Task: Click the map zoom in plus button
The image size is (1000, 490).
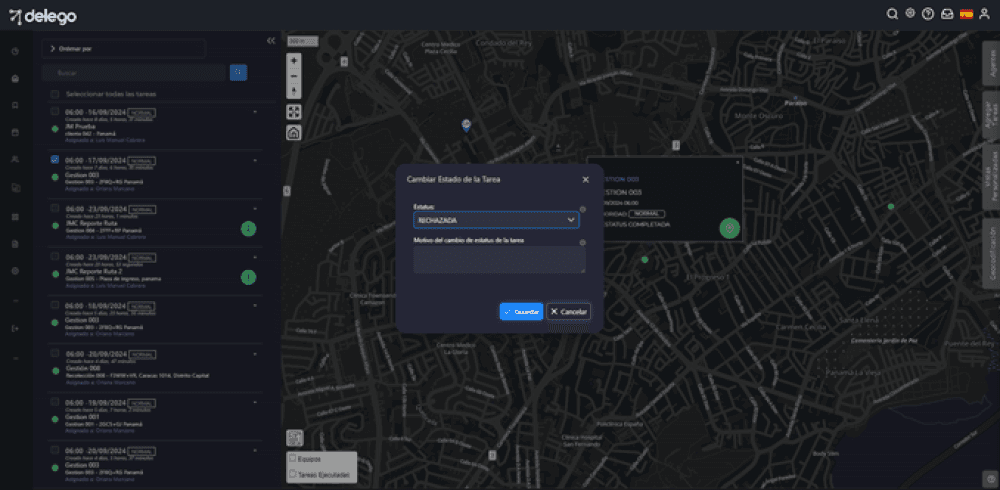Action: coord(294,60)
